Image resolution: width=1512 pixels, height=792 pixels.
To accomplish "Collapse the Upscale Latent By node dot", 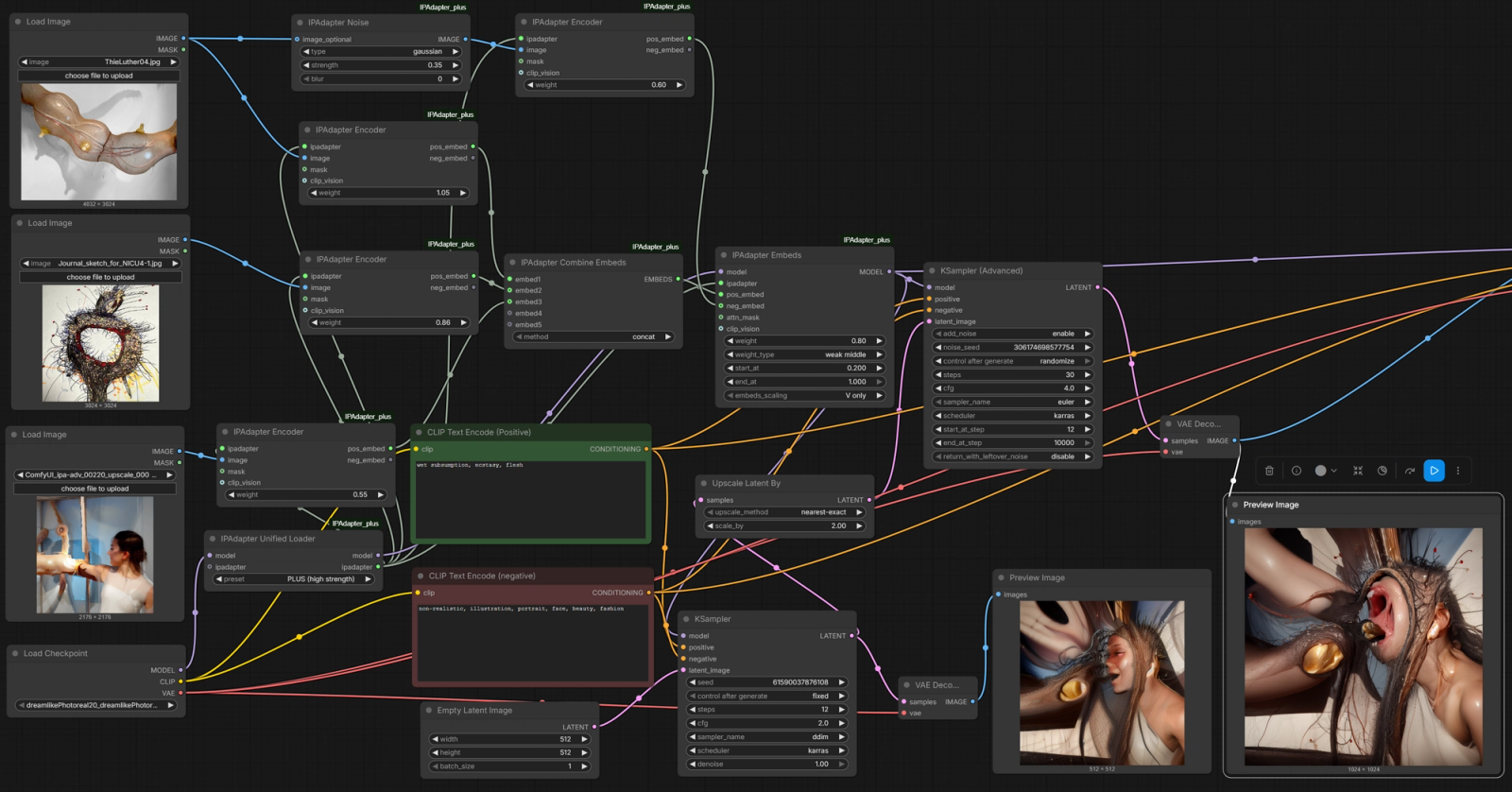I will (x=704, y=484).
